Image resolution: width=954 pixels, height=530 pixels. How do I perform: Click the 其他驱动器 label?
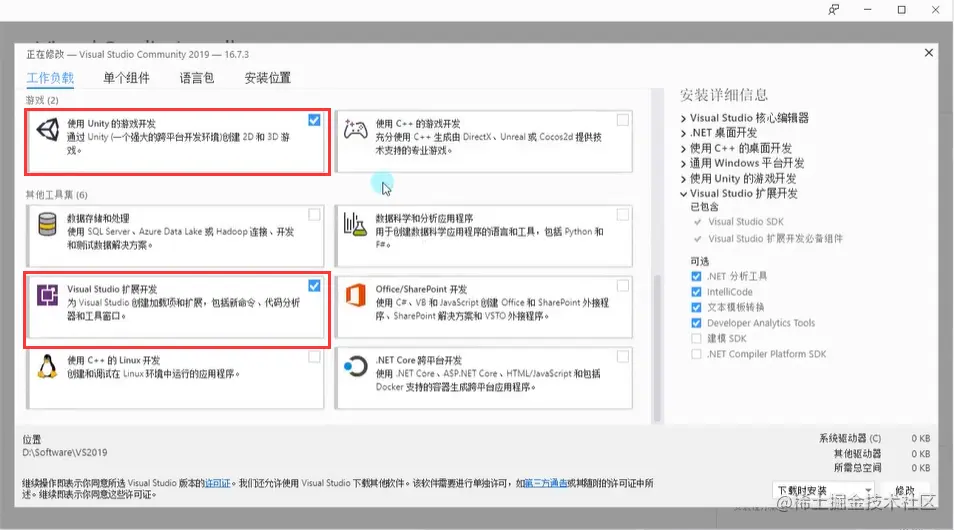858,453
